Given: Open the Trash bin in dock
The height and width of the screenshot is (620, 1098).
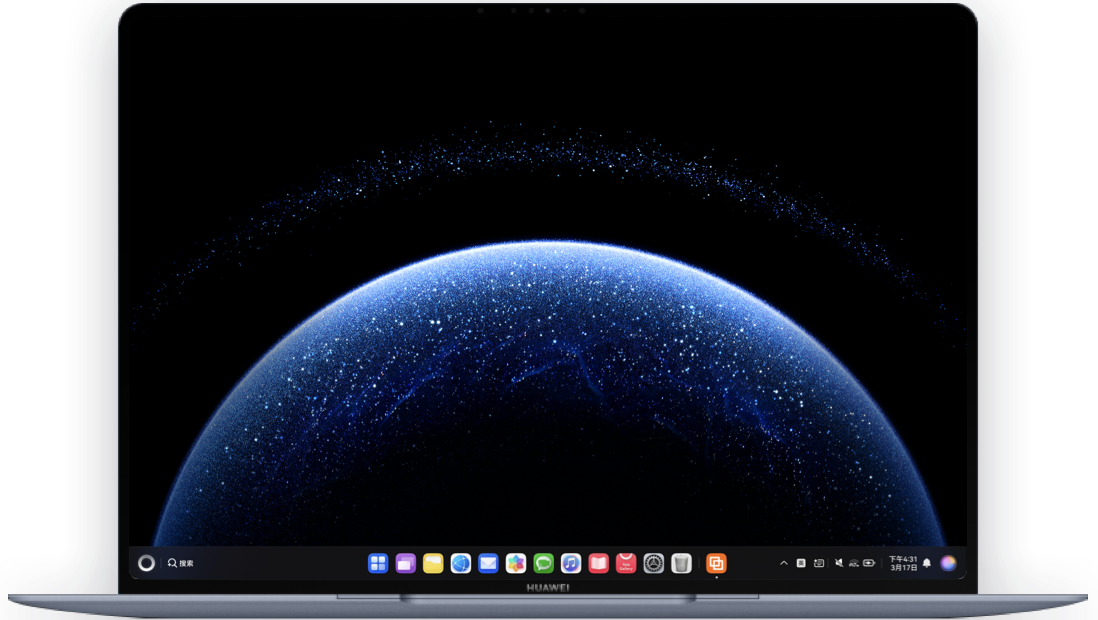Looking at the screenshot, I should click(681, 563).
